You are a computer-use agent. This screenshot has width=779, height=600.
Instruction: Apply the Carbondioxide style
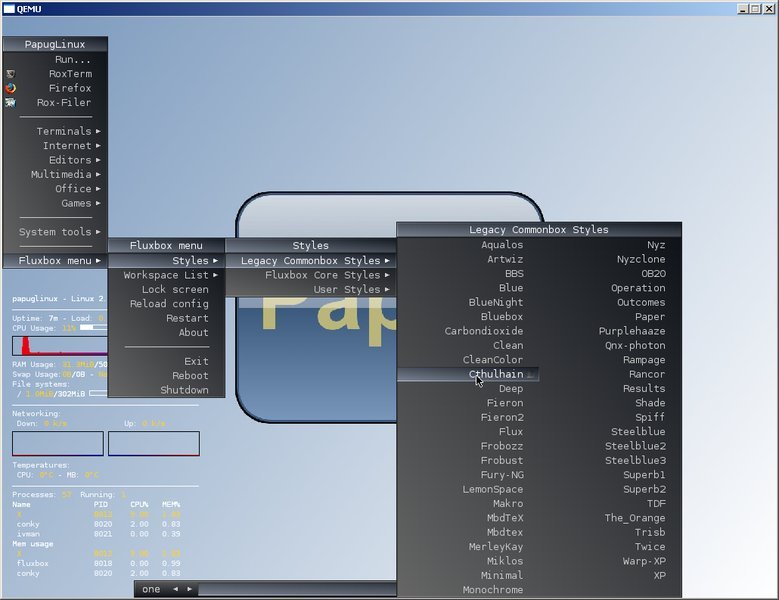pyautogui.click(x=468, y=331)
